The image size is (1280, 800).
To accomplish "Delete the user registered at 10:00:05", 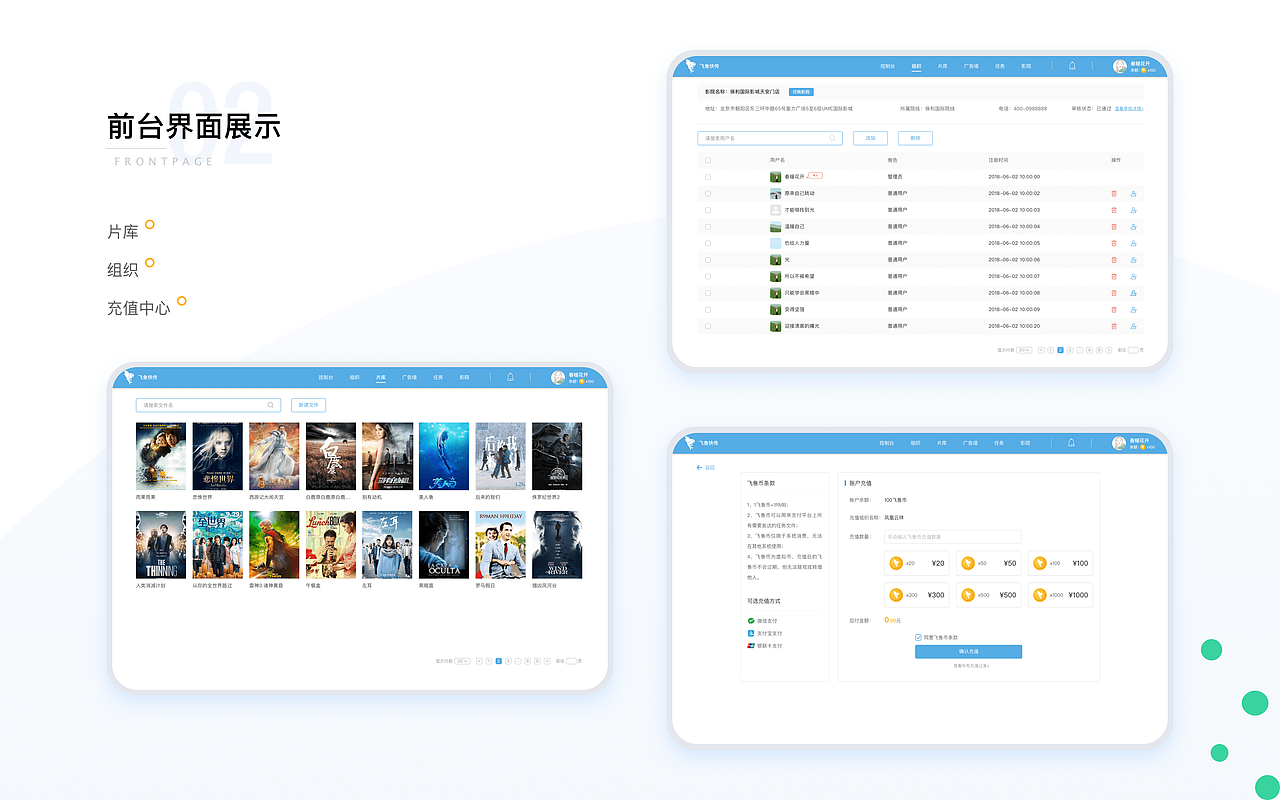I will point(1114,243).
